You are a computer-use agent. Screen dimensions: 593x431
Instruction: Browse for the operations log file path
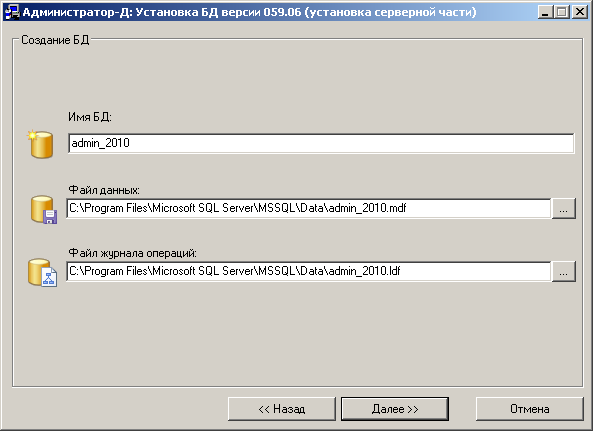click(564, 271)
